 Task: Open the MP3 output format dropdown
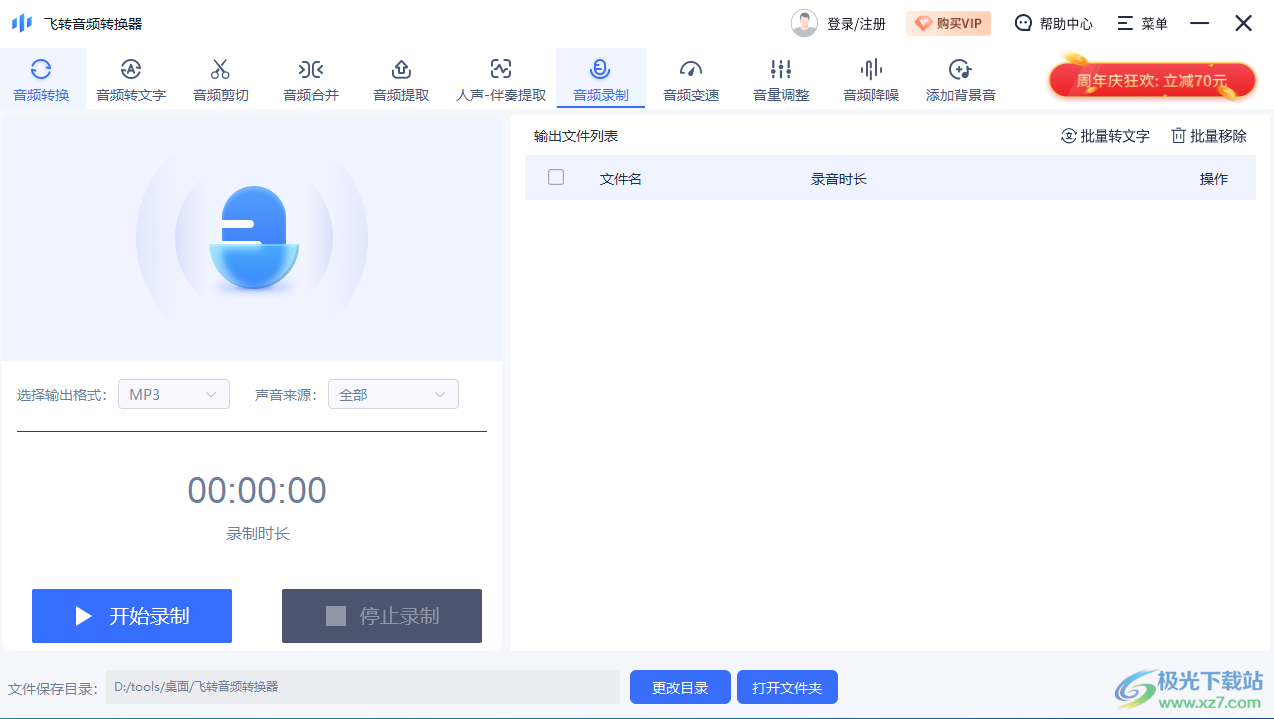173,393
